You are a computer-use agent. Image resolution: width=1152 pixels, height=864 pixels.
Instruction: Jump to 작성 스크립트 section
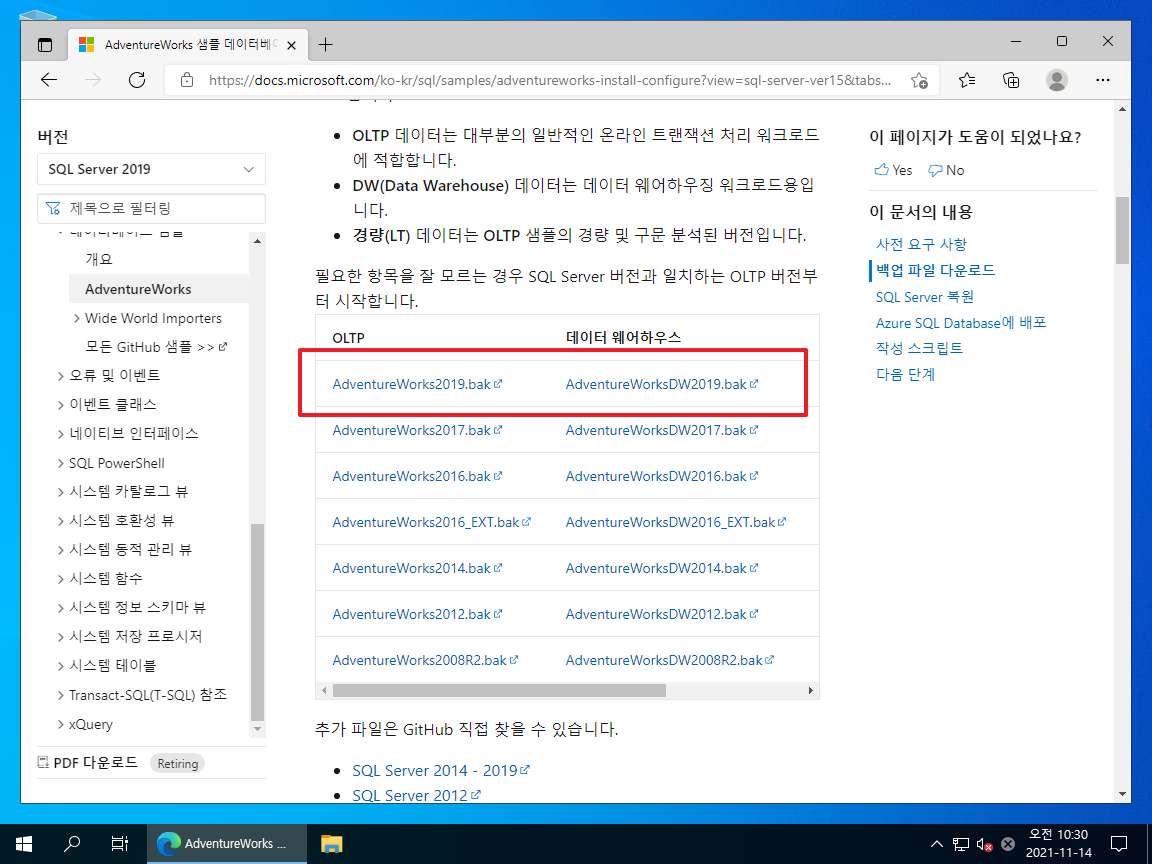point(919,348)
